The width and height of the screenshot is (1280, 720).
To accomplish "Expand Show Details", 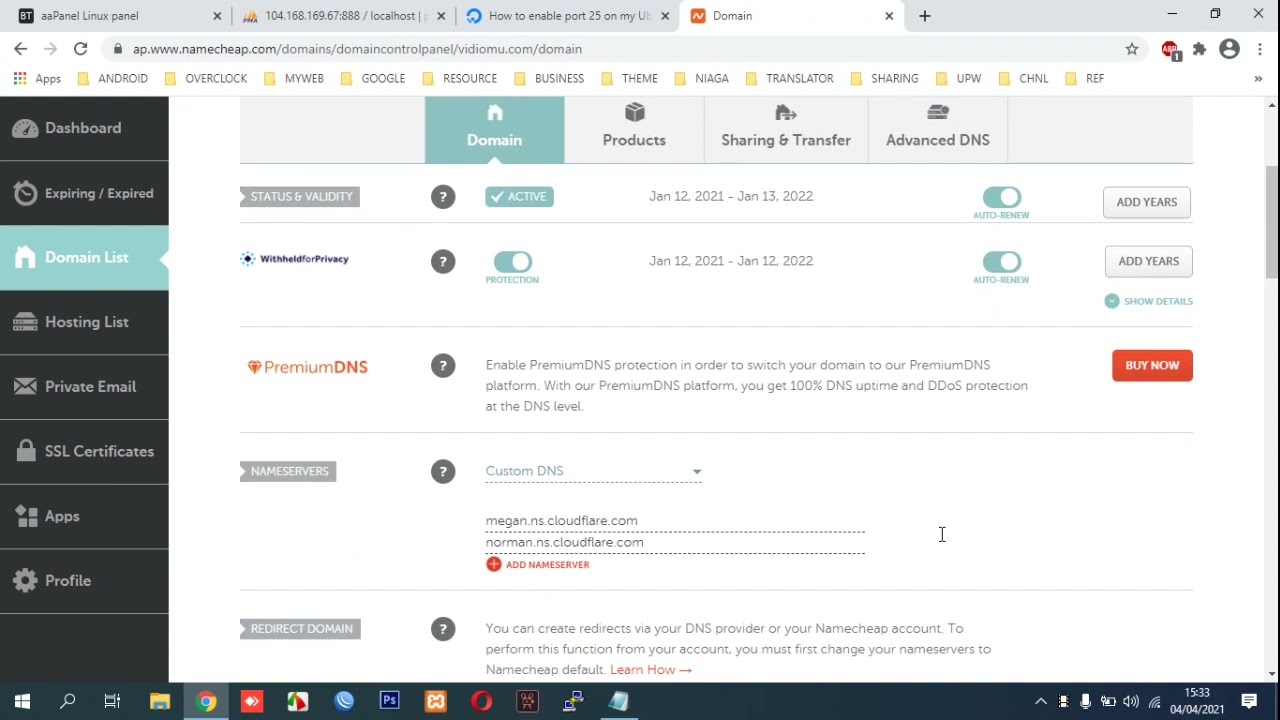I will pyautogui.click(x=1149, y=301).
